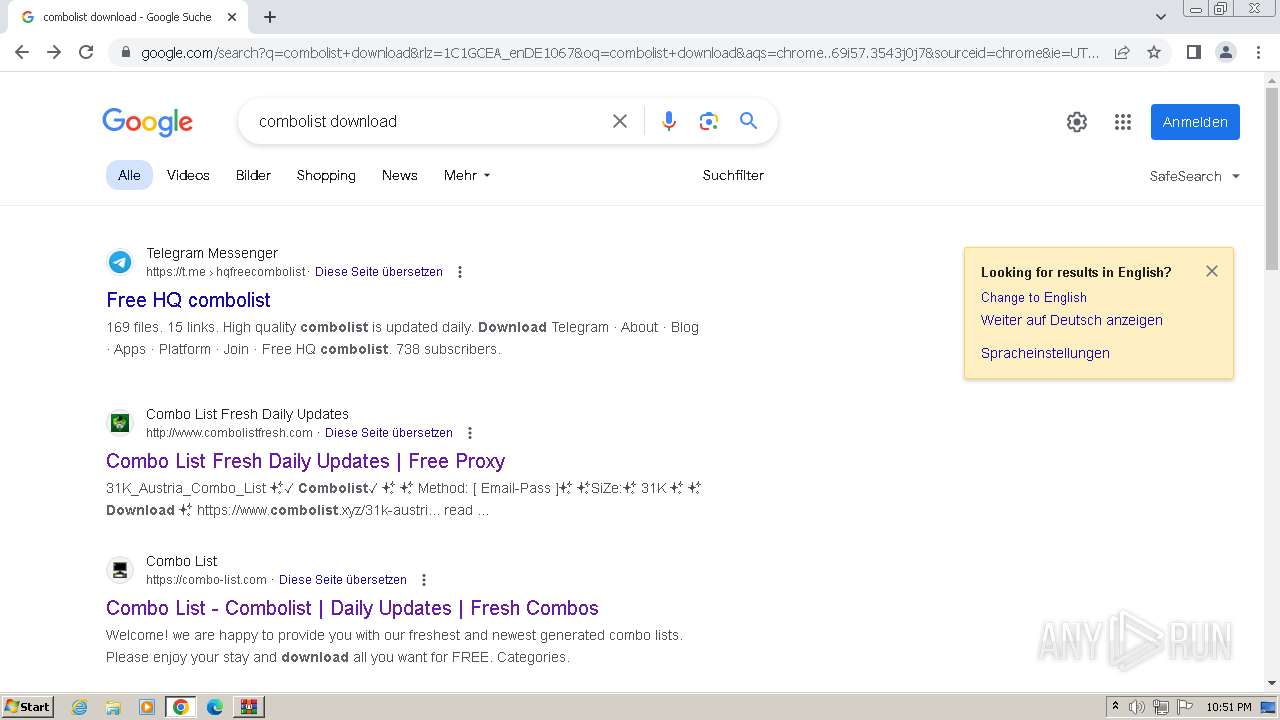Open more options for combolistfresh result
This screenshot has height=720, width=1280.
[x=470, y=433]
